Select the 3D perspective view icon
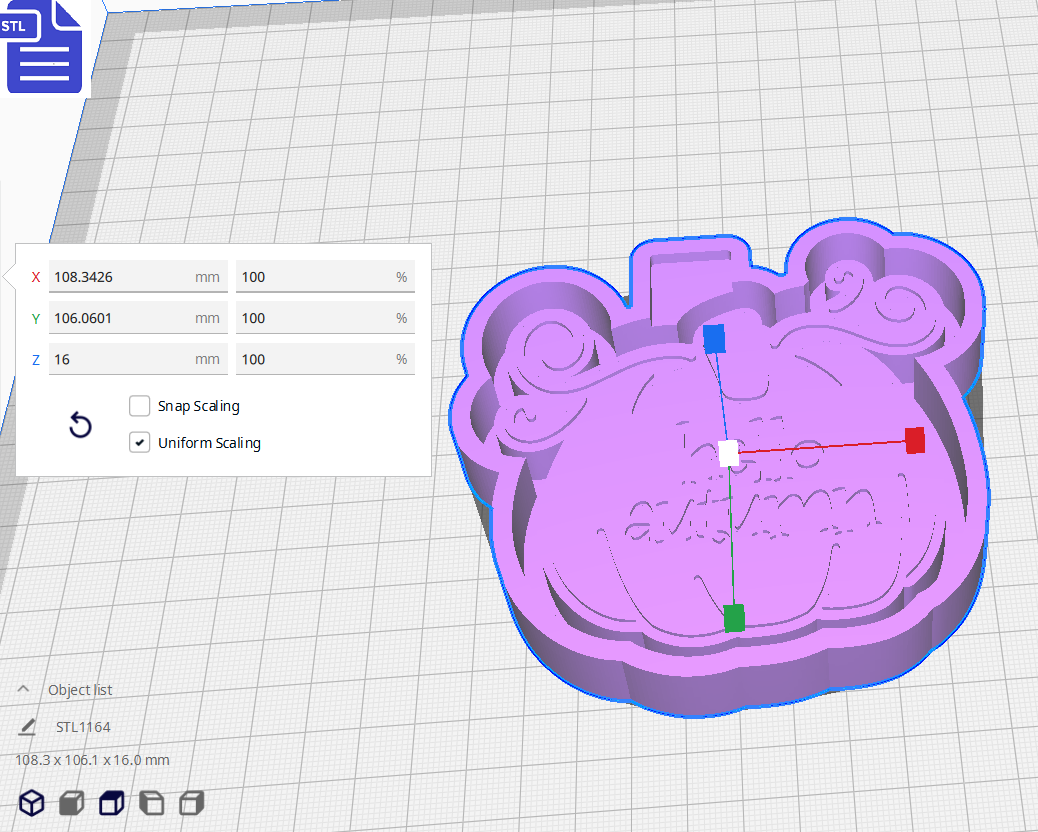 [31, 803]
